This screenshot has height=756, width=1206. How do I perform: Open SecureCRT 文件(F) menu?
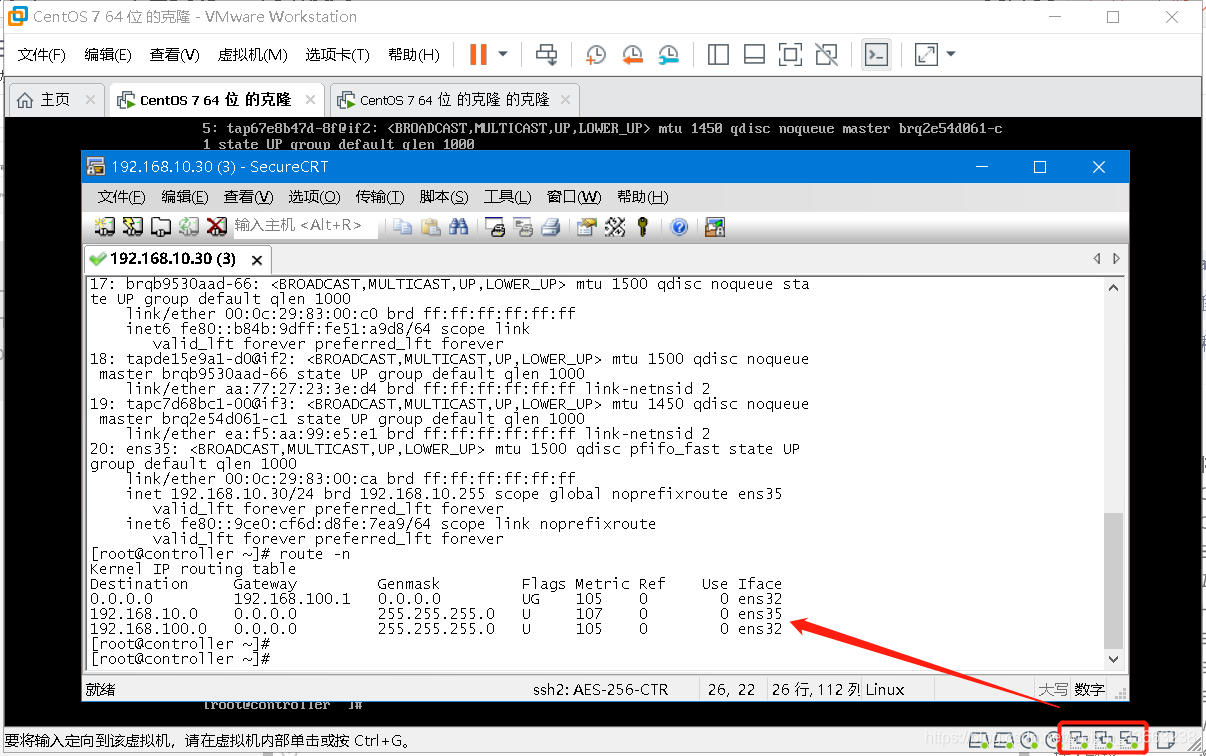click(x=122, y=197)
